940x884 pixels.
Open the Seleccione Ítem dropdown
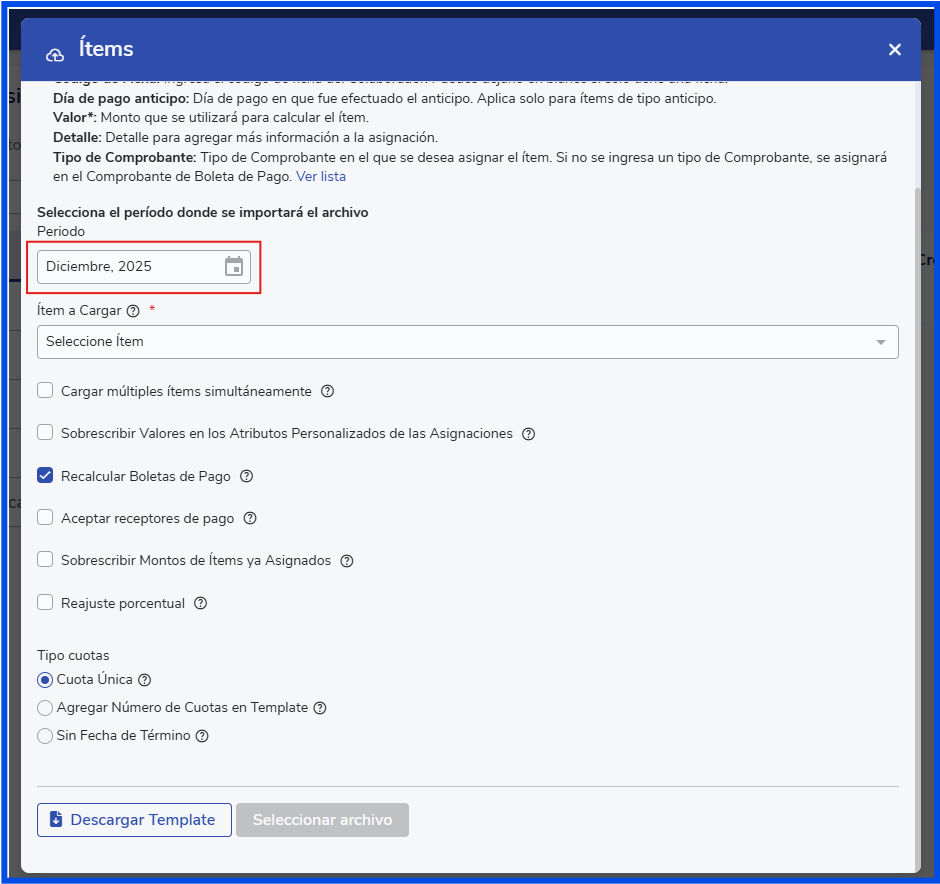467,342
